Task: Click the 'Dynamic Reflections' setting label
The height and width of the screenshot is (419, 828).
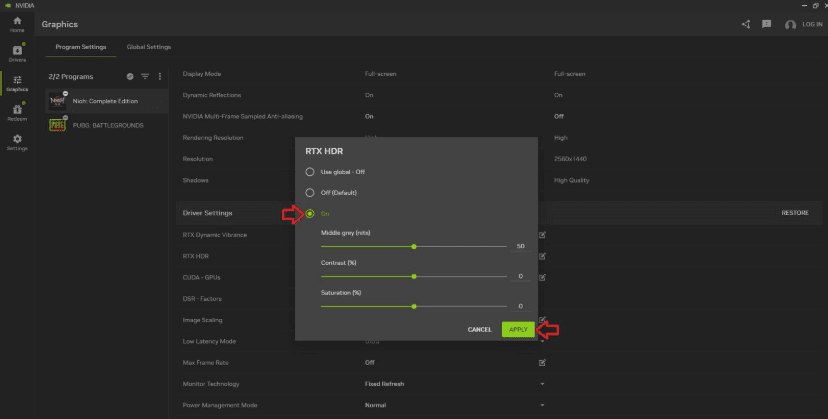Action: 212,95
